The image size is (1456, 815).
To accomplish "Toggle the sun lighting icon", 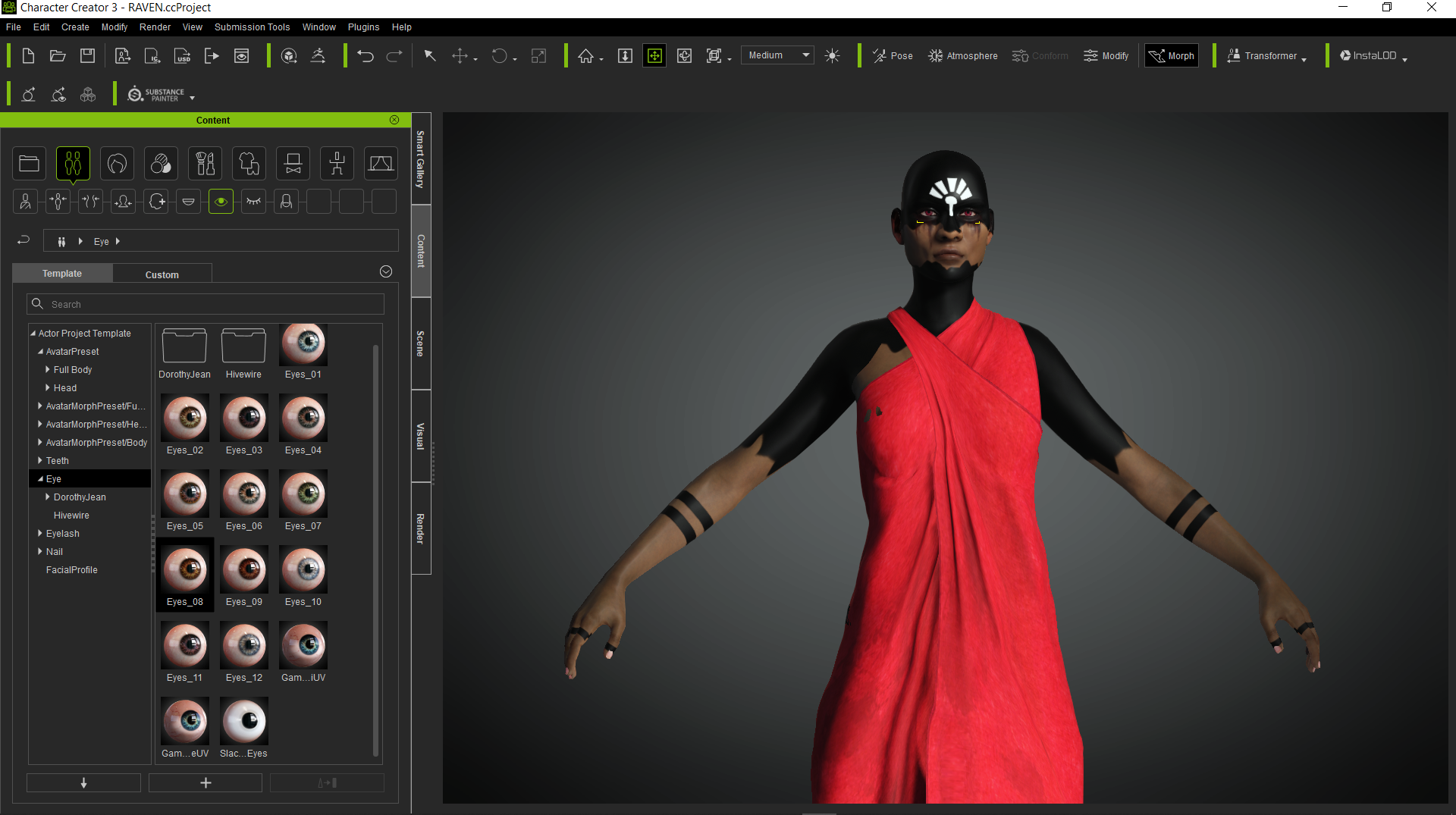I will click(832, 56).
